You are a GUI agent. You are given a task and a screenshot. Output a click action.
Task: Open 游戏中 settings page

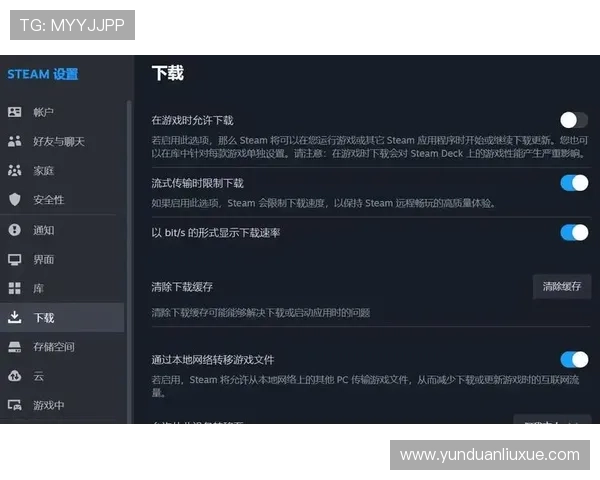(x=62, y=405)
